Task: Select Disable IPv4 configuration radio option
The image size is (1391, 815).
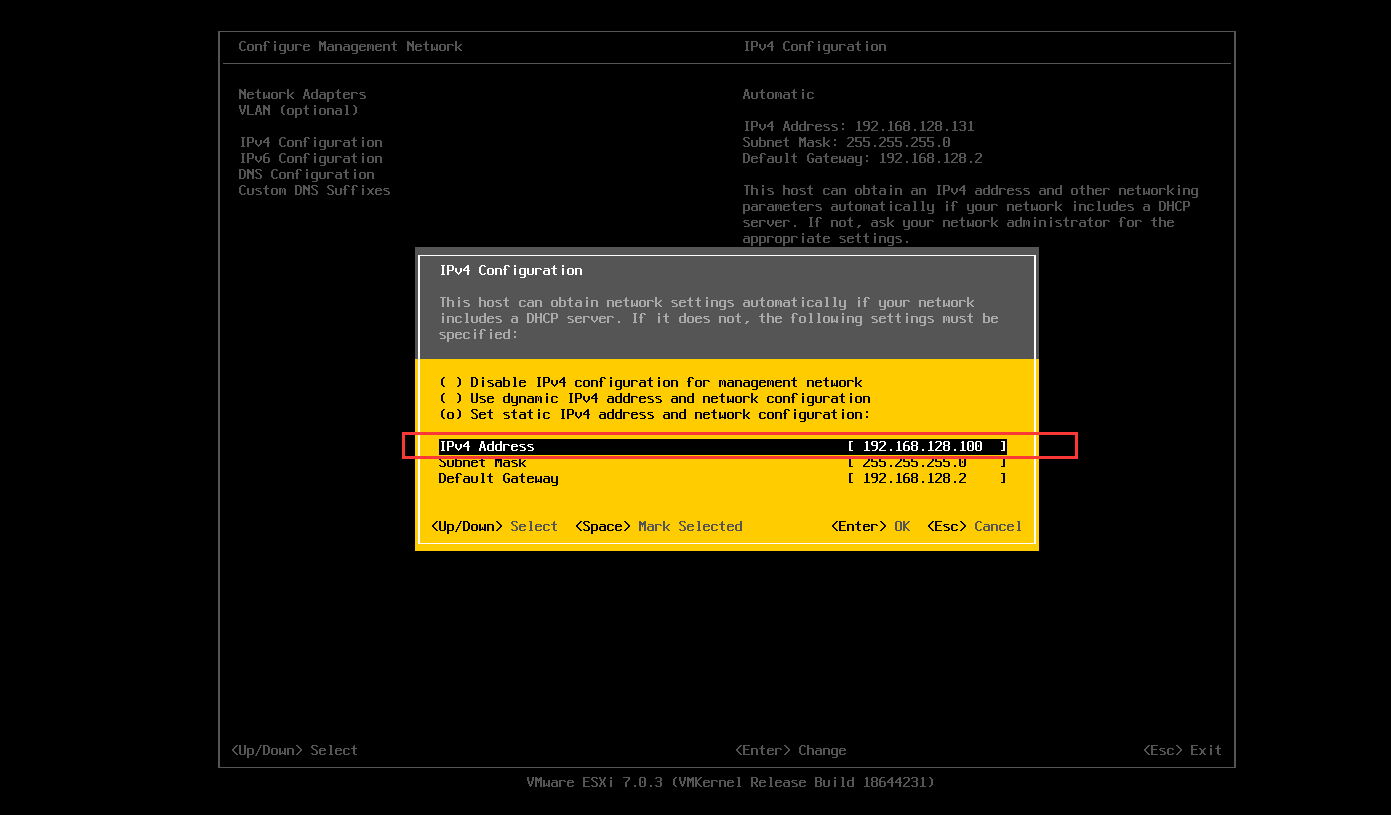Action: coord(651,382)
